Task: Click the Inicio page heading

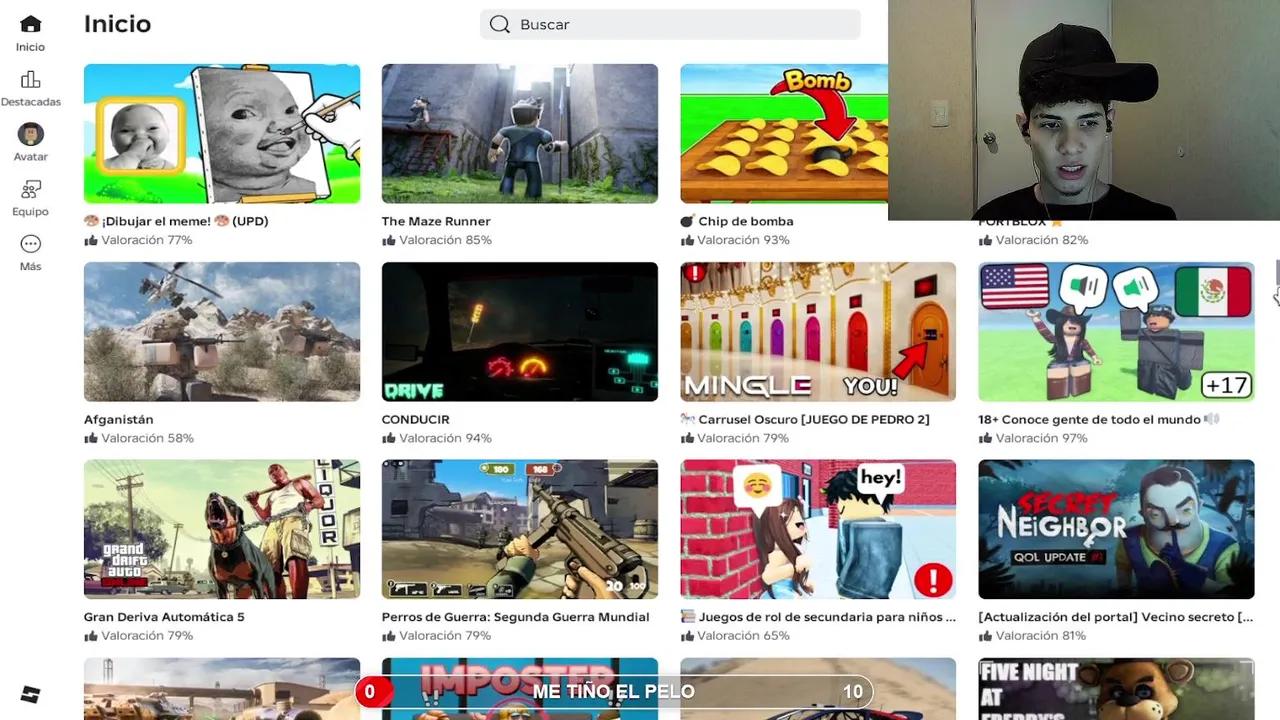Action: pyautogui.click(x=117, y=24)
